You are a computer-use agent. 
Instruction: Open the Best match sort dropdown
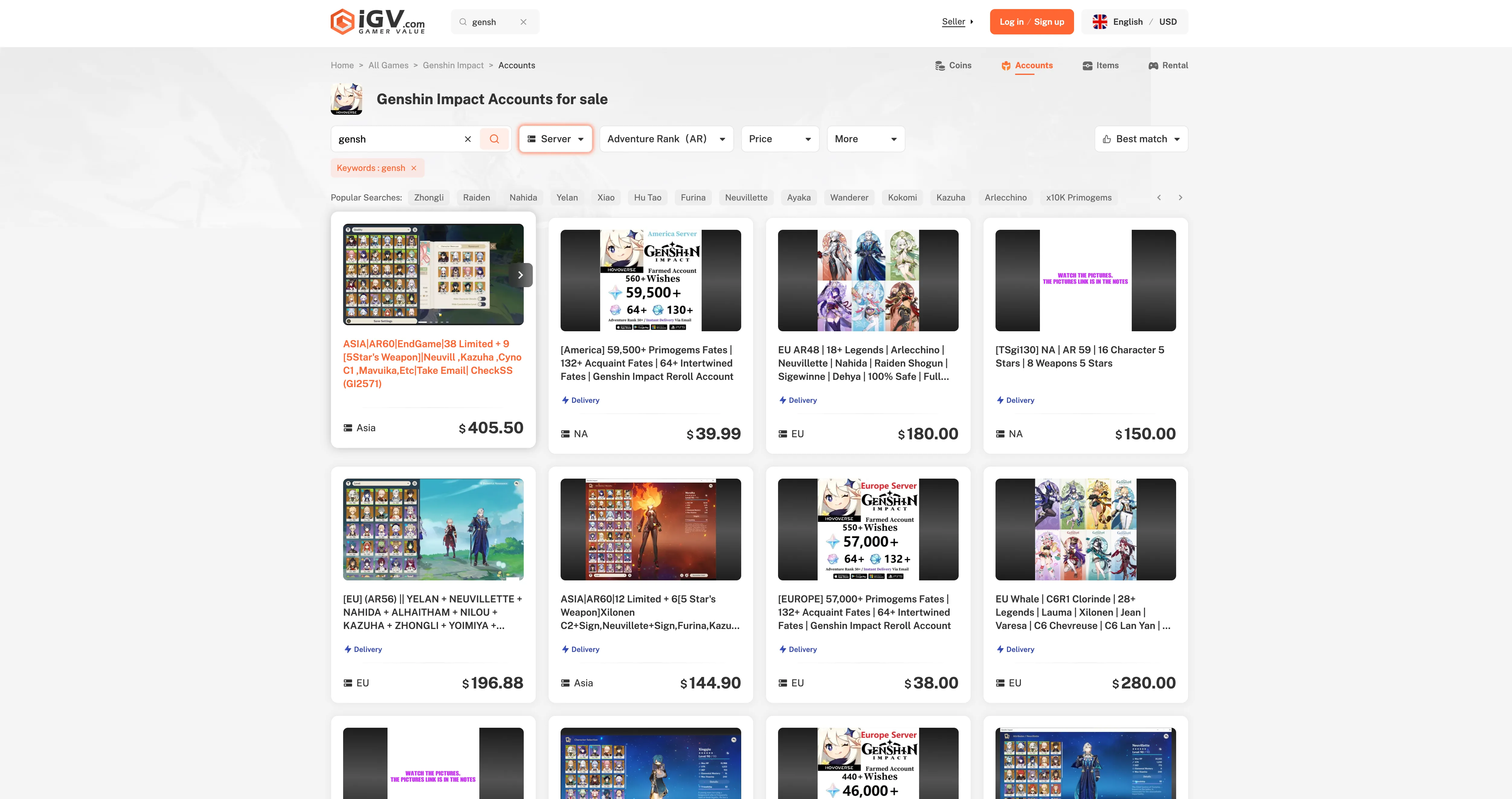coord(1141,139)
